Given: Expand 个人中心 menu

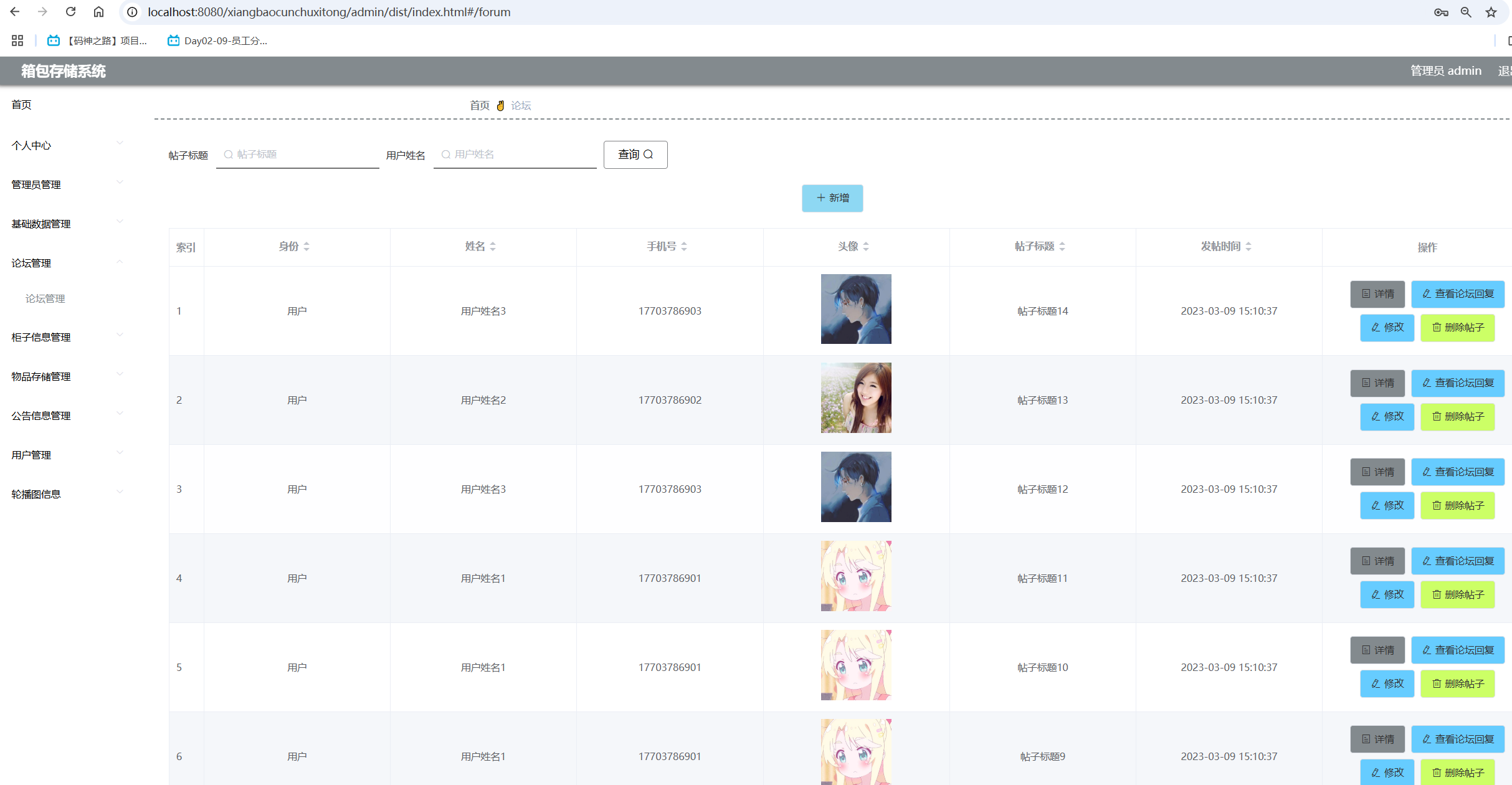Looking at the screenshot, I should click(67, 145).
